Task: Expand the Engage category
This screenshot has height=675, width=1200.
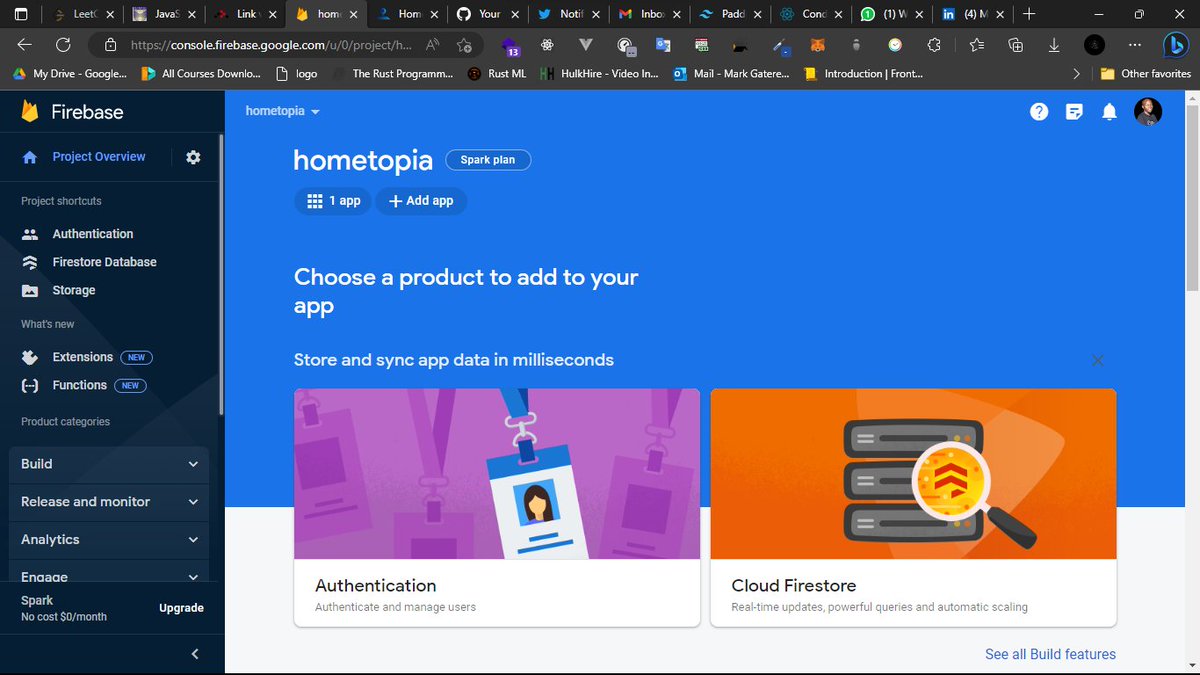Action: 110,575
